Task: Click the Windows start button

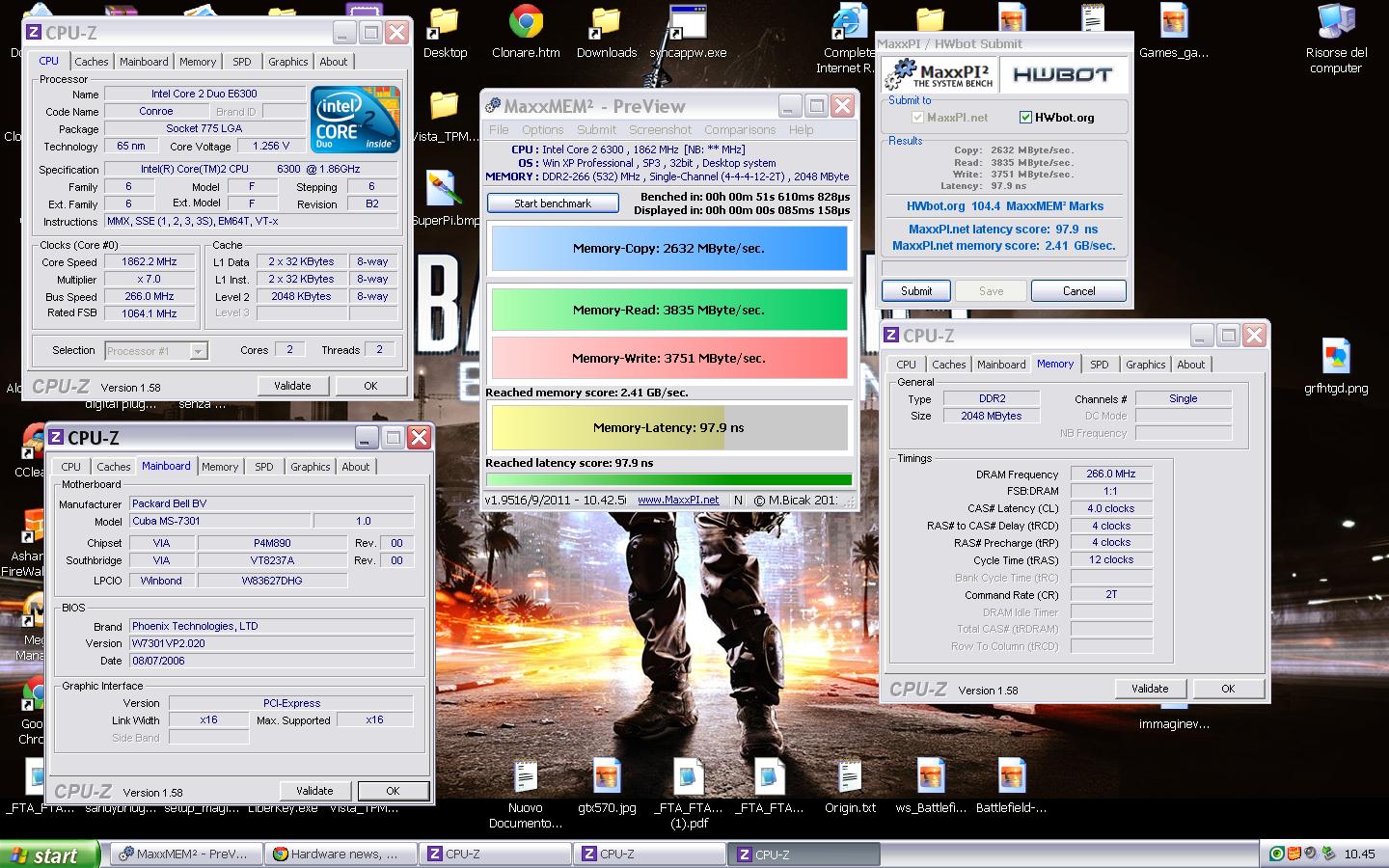Action: [49, 854]
